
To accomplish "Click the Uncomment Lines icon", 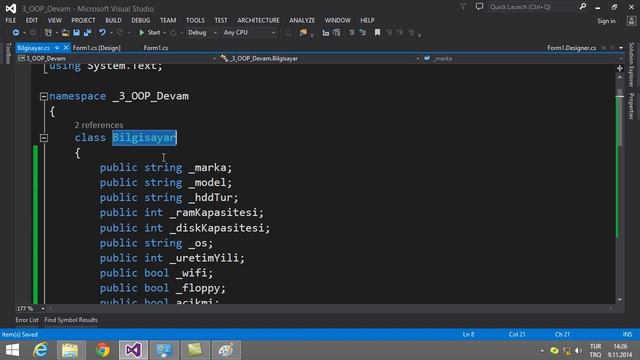I will (362, 33).
